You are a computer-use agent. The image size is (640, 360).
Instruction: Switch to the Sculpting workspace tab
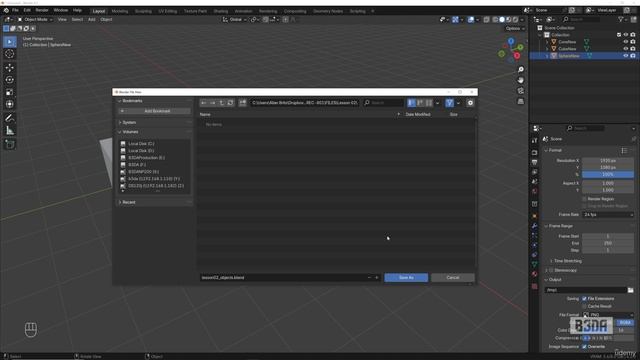pyautogui.click(x=143, y=11)
